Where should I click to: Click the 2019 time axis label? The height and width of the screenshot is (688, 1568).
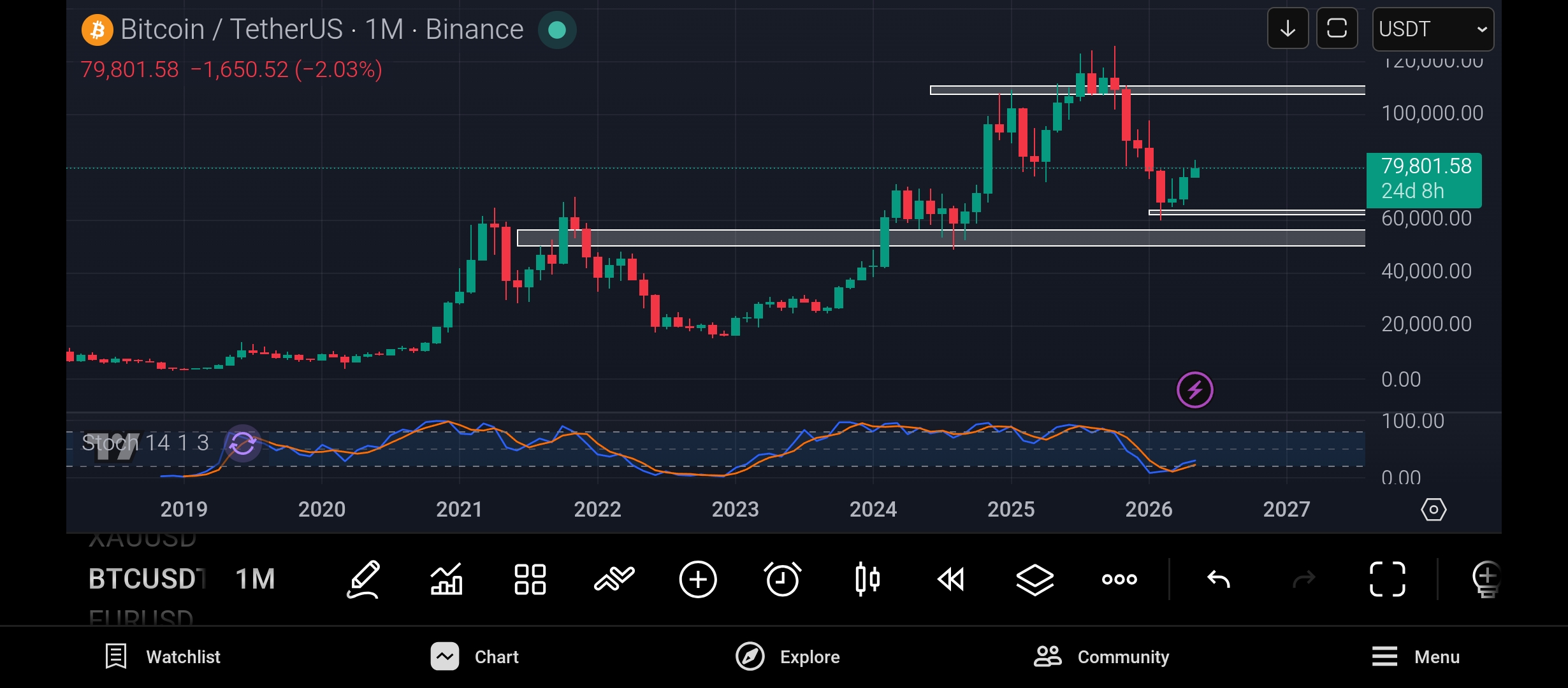(184, 510)
